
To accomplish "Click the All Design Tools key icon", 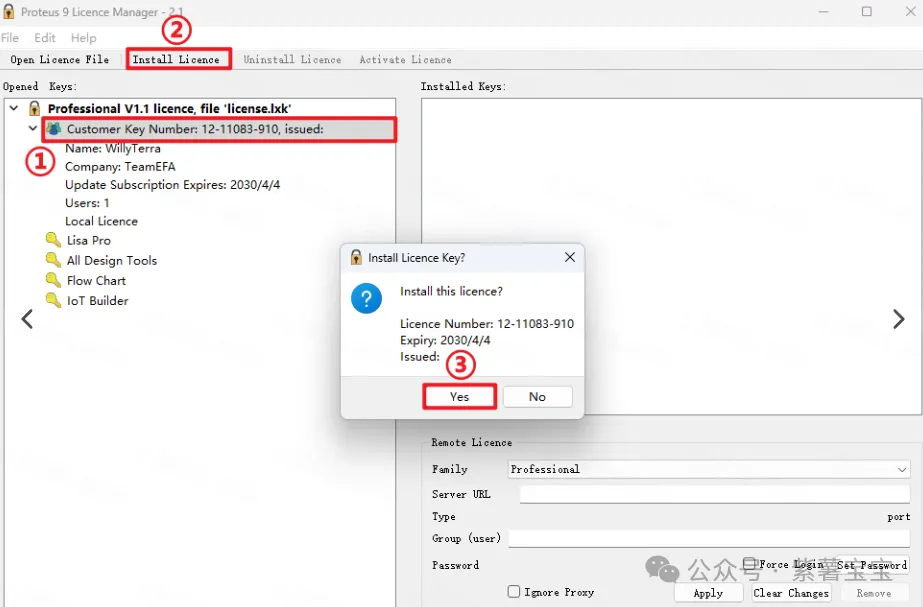I will (x=53, y=260).
